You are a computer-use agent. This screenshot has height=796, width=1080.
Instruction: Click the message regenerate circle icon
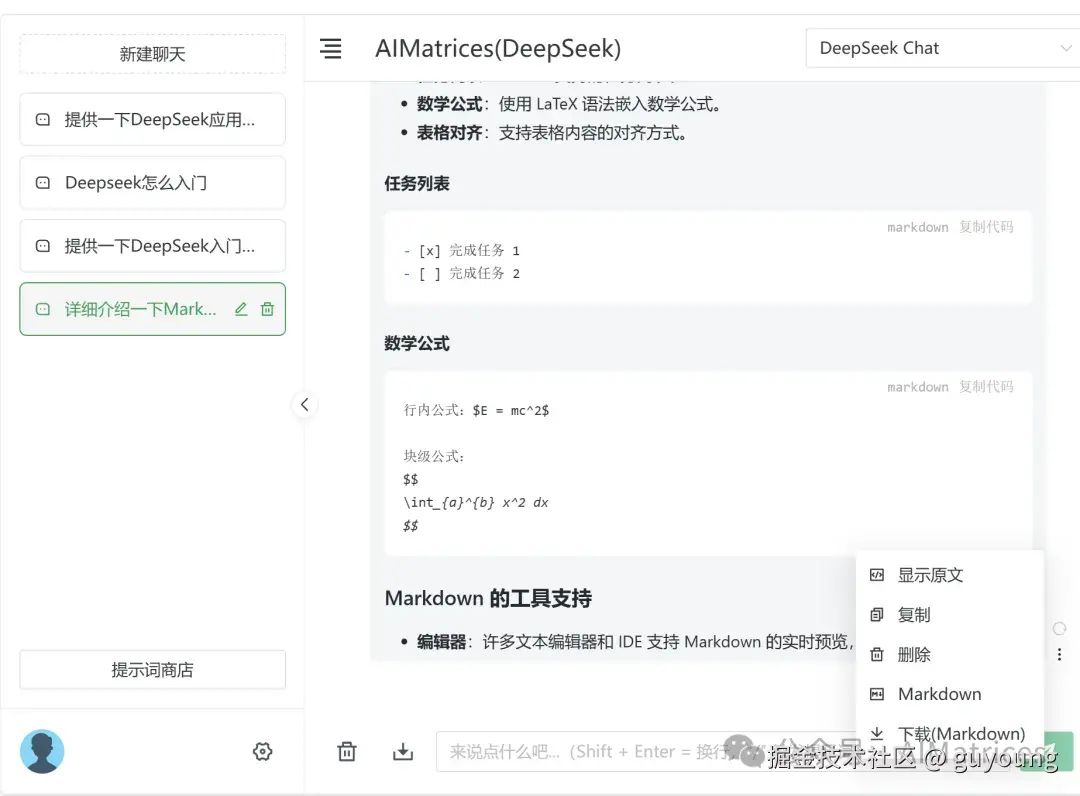click(1059, 628)
